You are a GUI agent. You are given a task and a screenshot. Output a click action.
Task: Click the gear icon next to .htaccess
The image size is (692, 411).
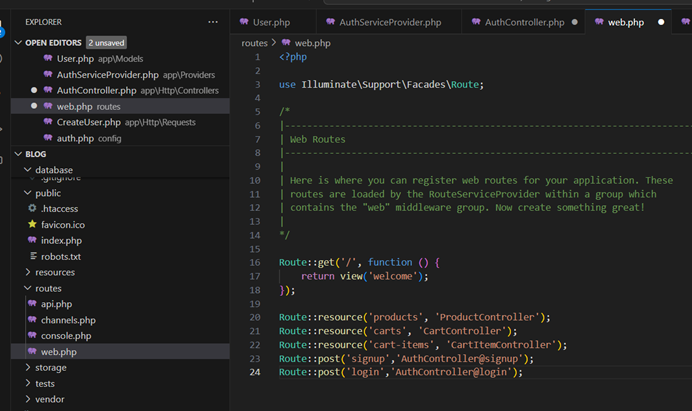coord(32,208)
